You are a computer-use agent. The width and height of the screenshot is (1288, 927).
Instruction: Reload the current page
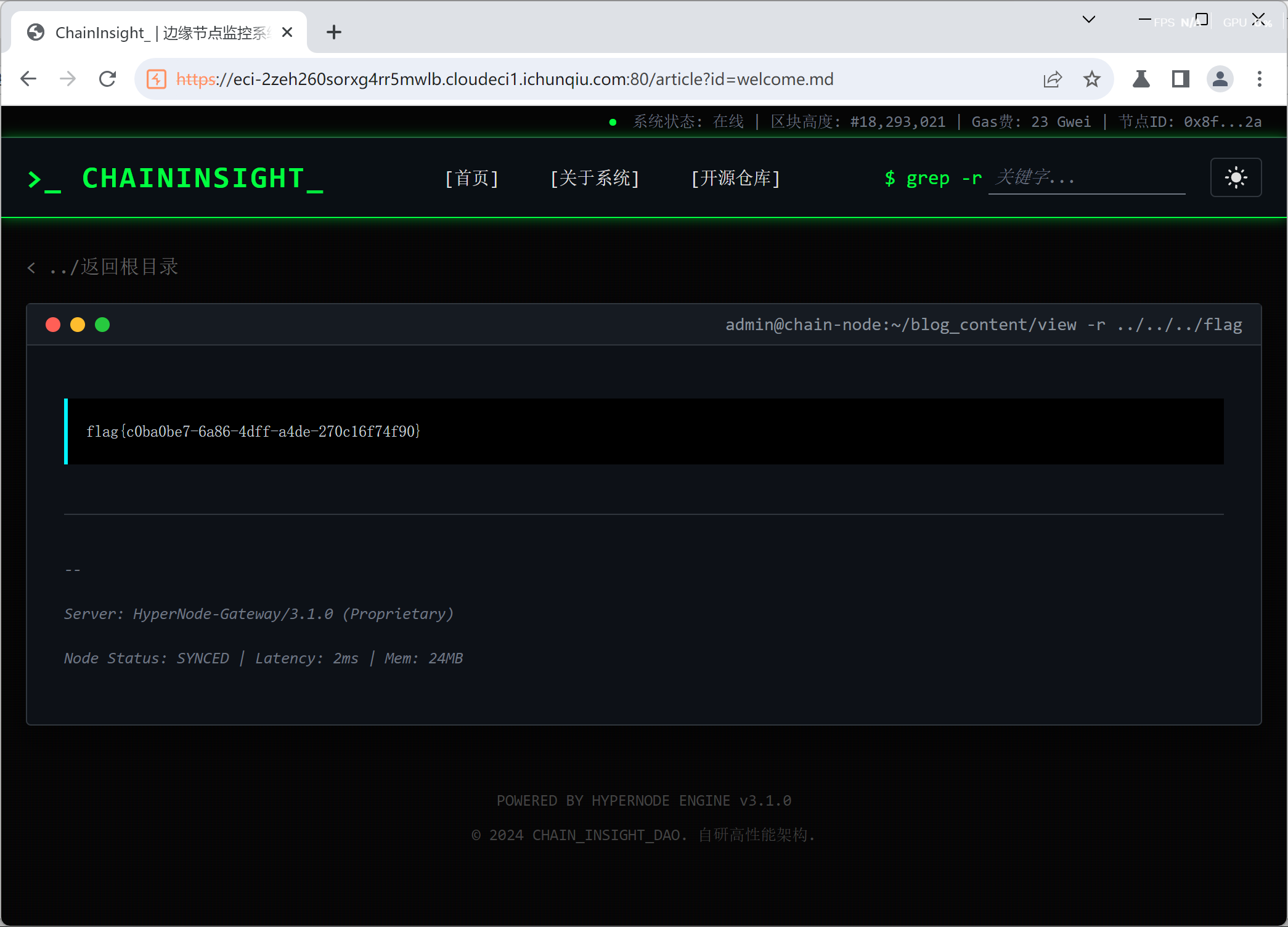coord(108,79)
